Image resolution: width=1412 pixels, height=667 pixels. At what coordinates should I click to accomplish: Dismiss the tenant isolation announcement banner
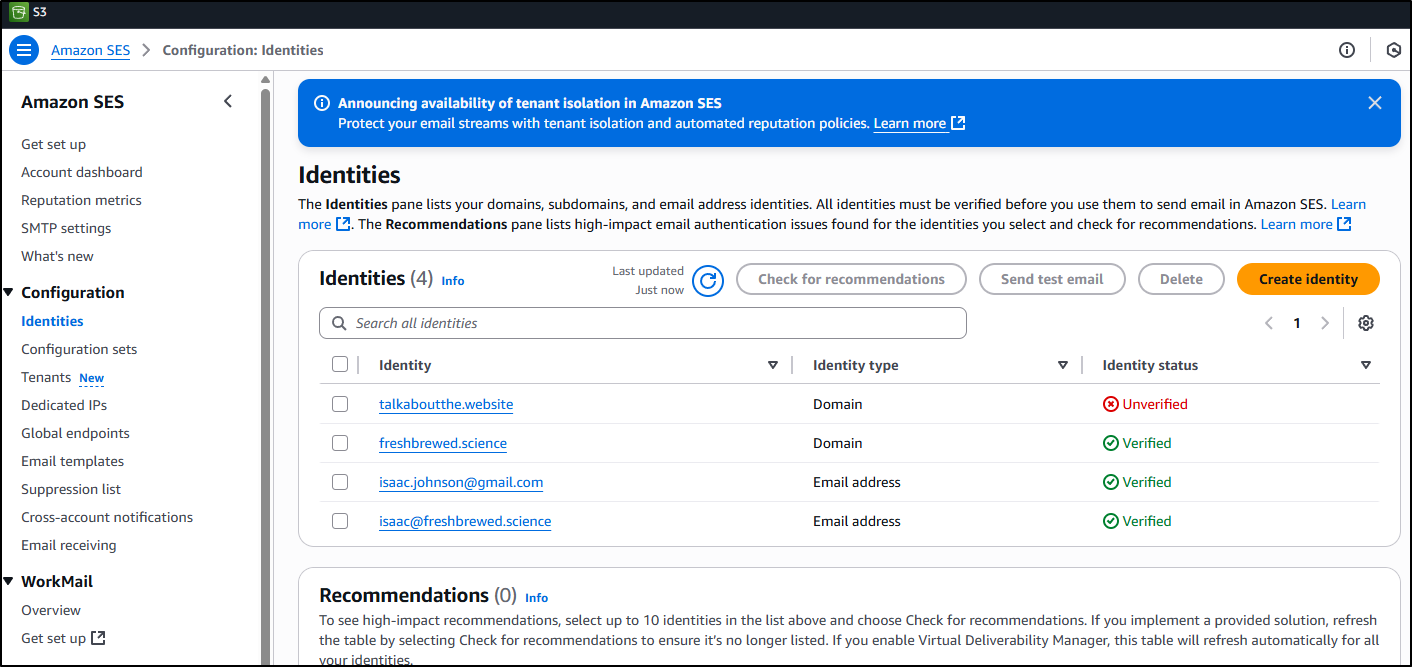point(1375,103)
